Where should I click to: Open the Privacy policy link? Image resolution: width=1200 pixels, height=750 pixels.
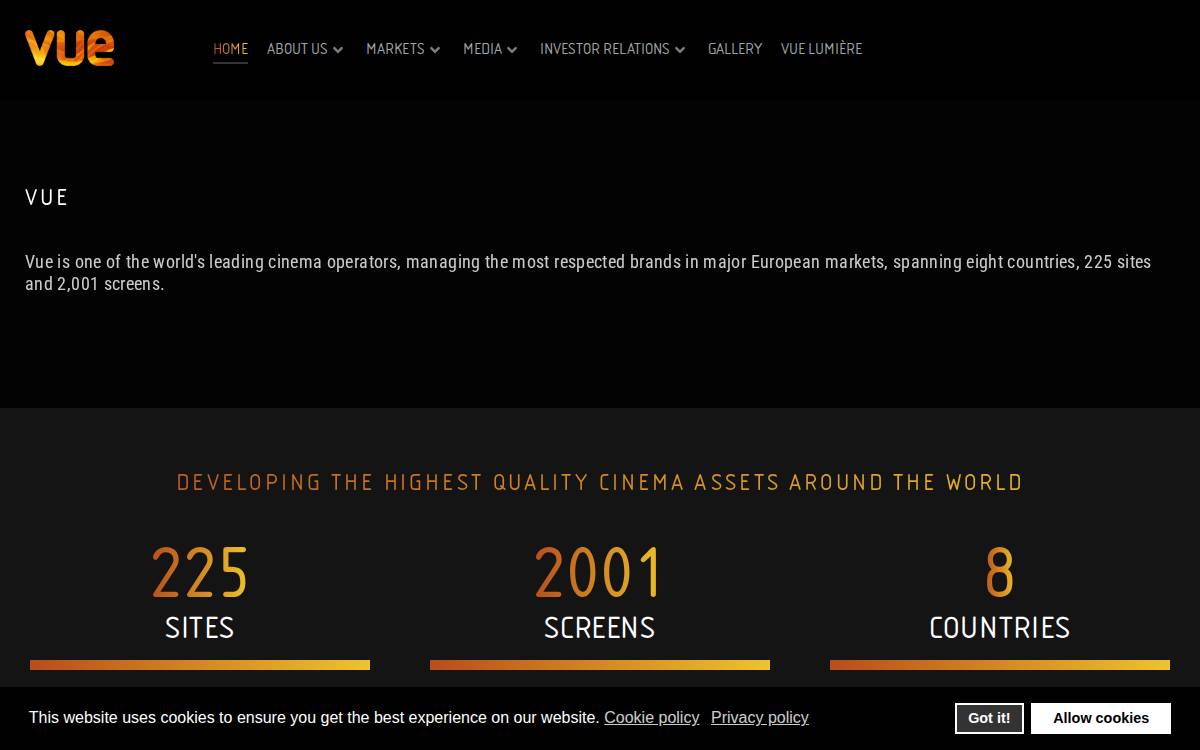(x=760, y=717)
